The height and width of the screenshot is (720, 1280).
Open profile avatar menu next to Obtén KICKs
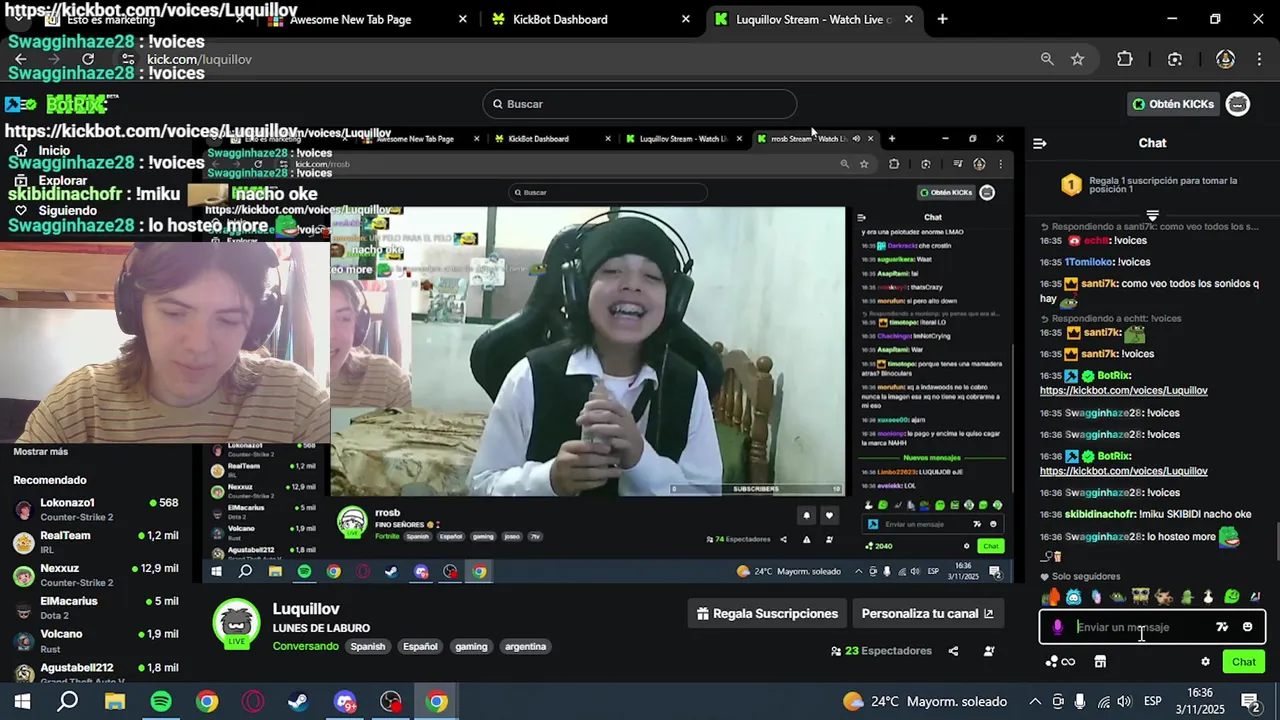click(1238, 104)
